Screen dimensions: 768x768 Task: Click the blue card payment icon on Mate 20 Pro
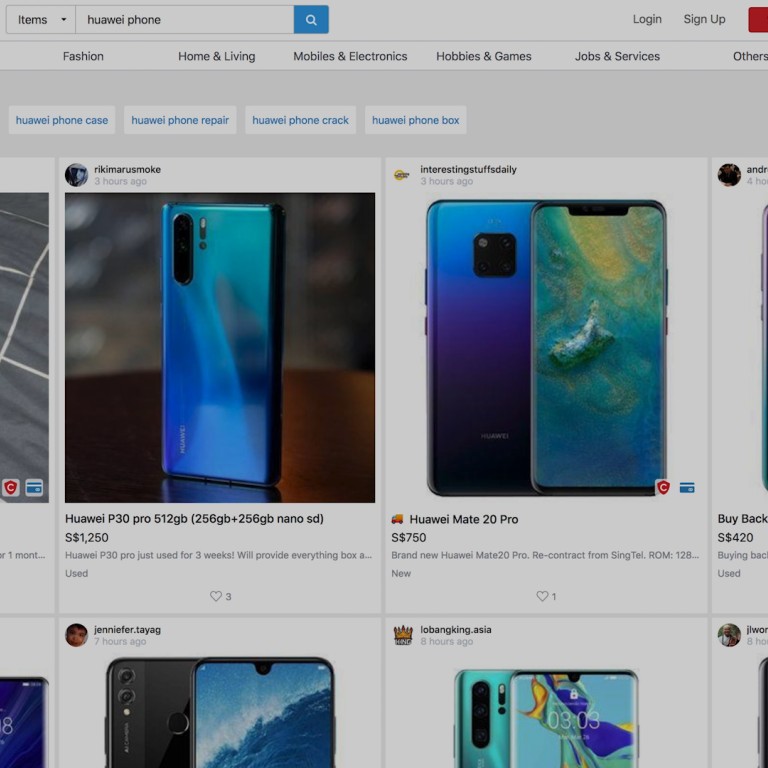pyautogui.click(x=687, y=487)
